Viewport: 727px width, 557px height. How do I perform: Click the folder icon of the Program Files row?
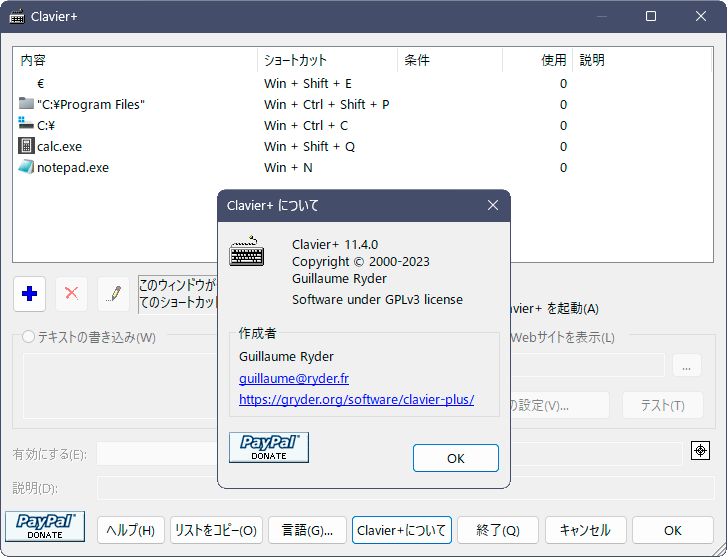click(x=26, y=103)
